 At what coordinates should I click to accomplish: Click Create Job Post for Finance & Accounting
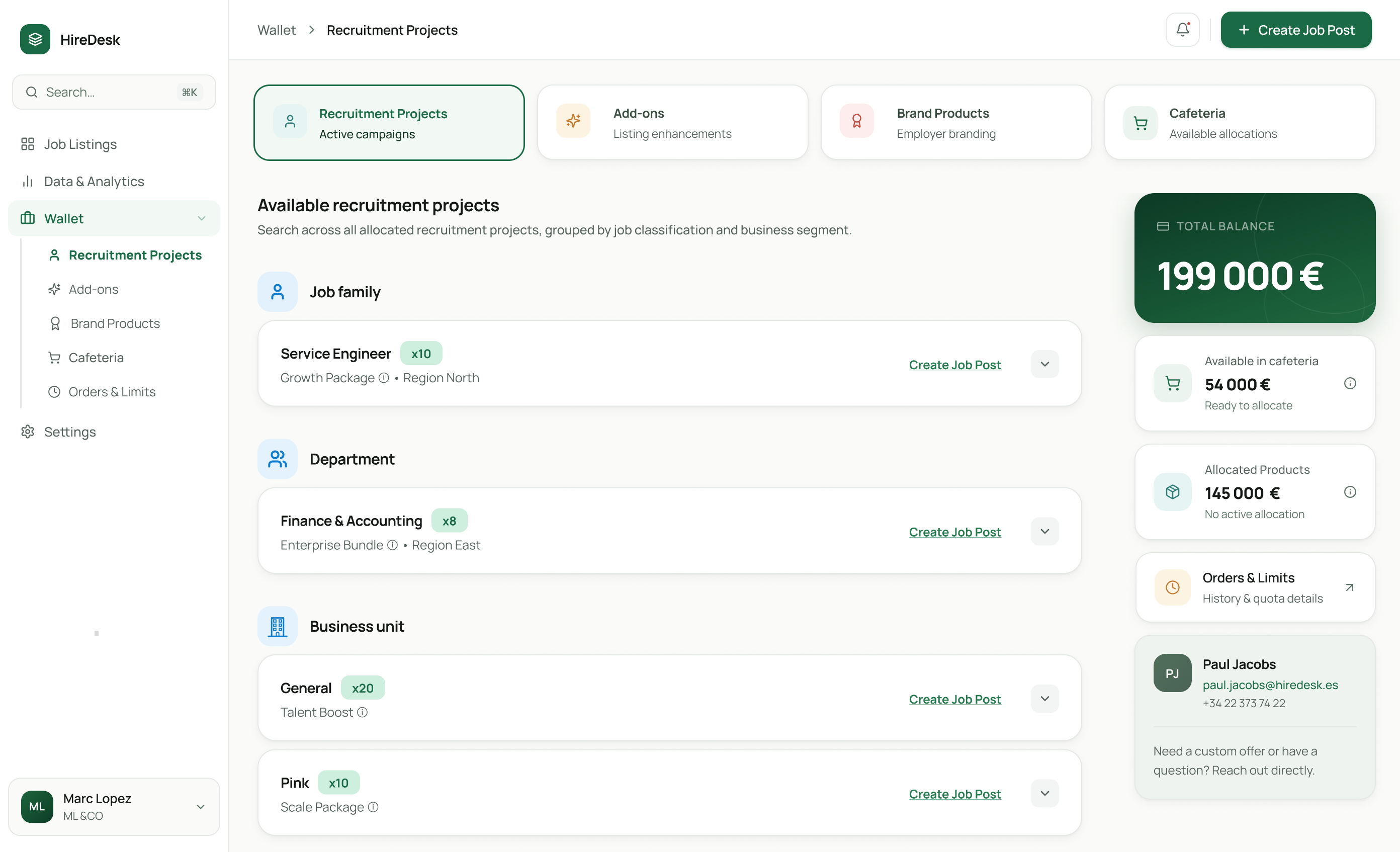click(954, 532)
